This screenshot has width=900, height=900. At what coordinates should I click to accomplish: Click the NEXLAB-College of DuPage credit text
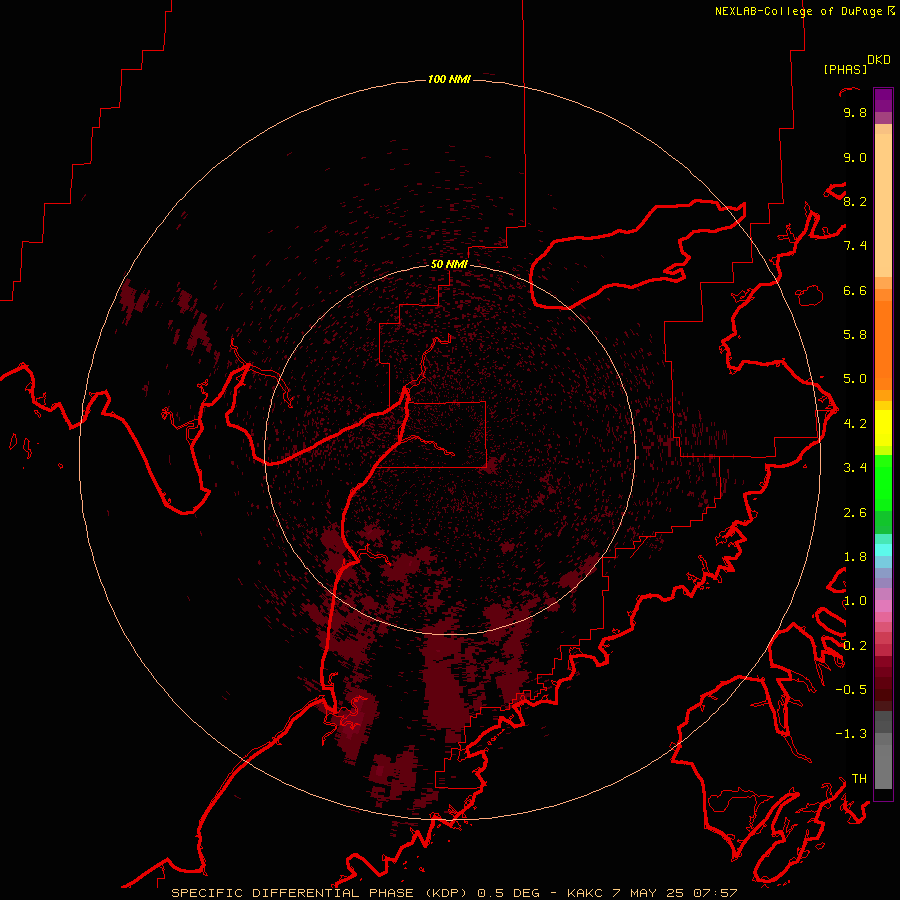click(798, 11)
